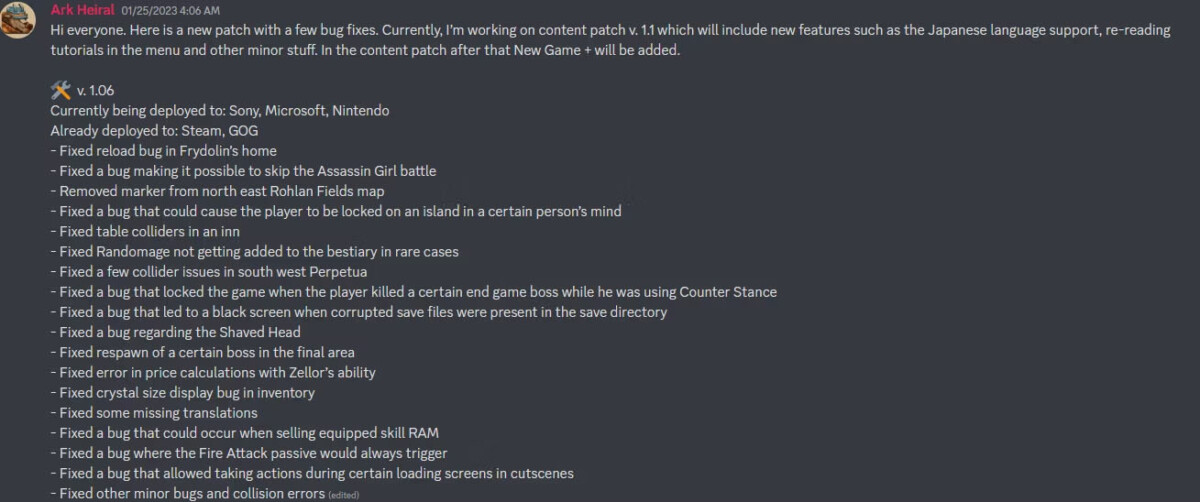
Task: Click the Assassin Girl battle fix line
Action: coord(244,171)
